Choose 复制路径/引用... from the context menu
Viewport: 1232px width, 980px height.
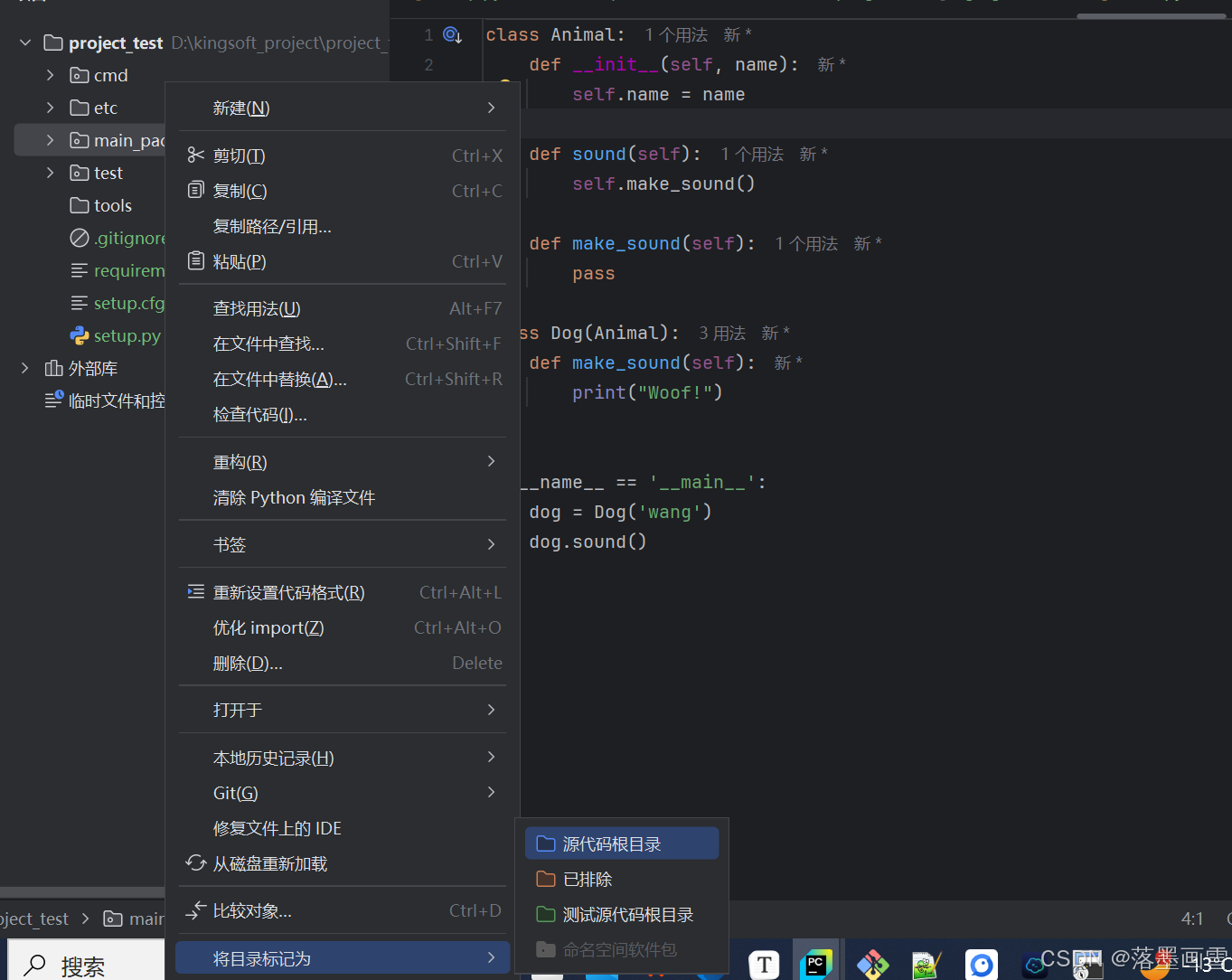click(x=343, y=226)
